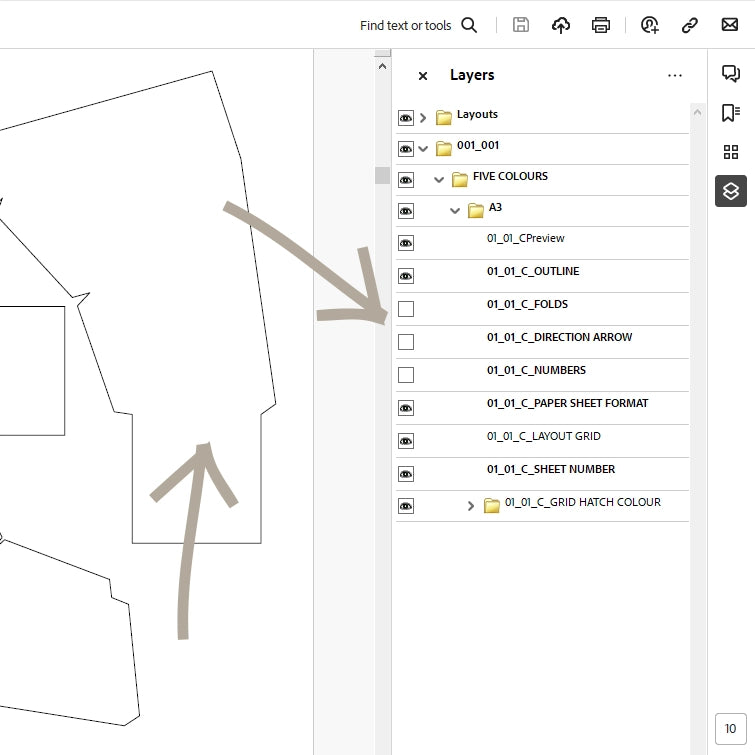Show the 01_01_C_FOLDS layer
The image size is (755, 755).
(406, 309)
